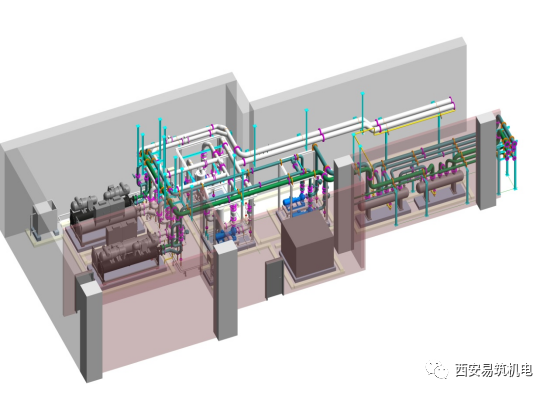Click the open end of the white pipes
550x395 pixels.
[x=451, y=105]
